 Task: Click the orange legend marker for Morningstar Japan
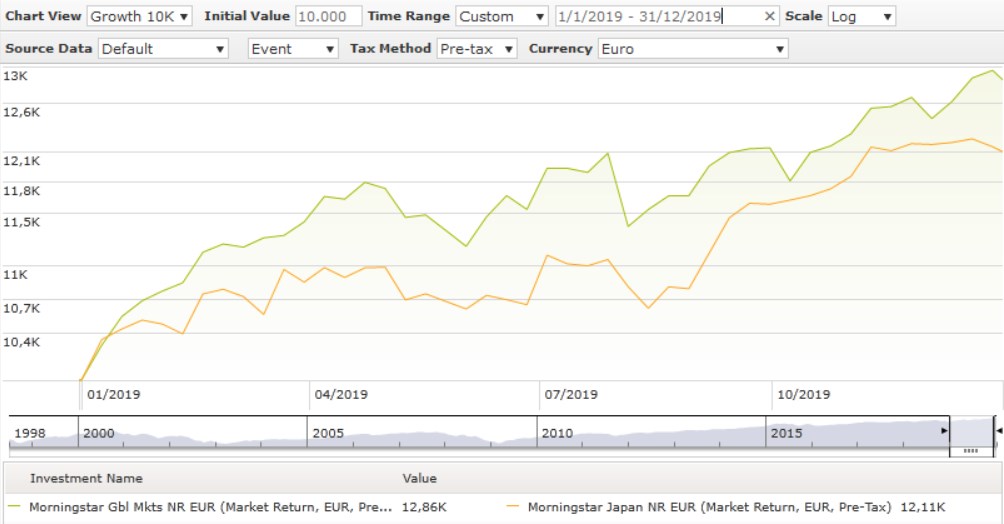pos(514,507)
